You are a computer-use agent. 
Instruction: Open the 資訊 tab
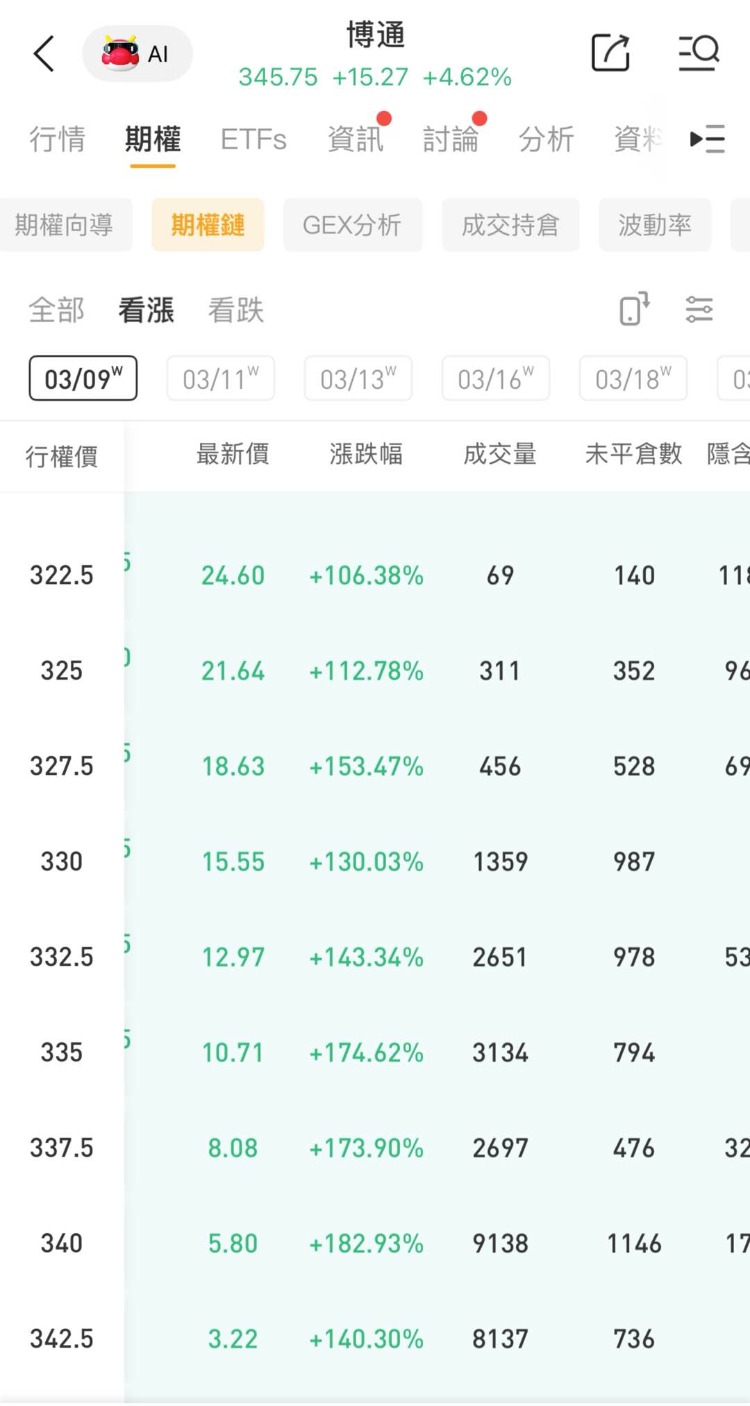(355, 139)
